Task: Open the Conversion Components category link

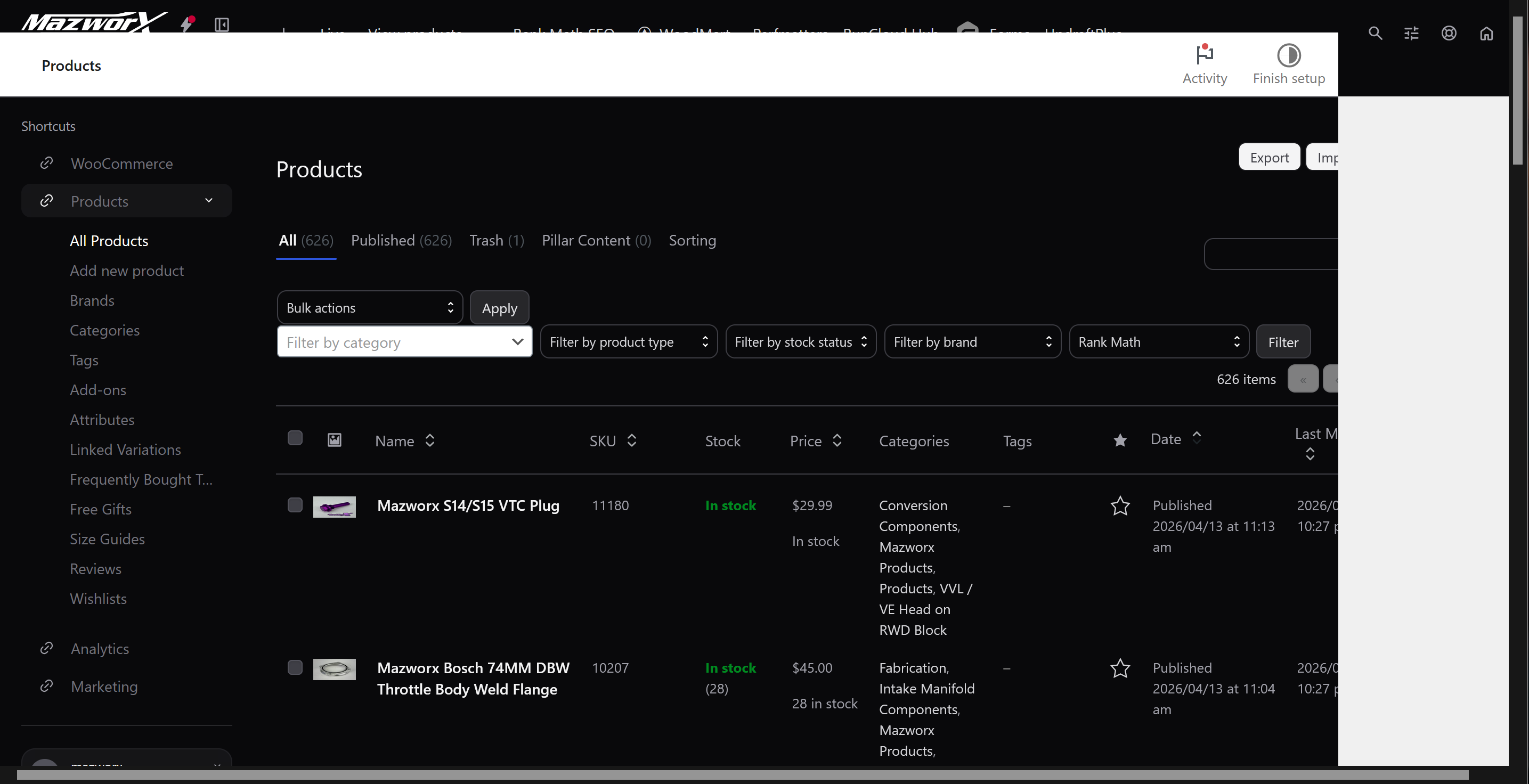Action: point(919,516)
